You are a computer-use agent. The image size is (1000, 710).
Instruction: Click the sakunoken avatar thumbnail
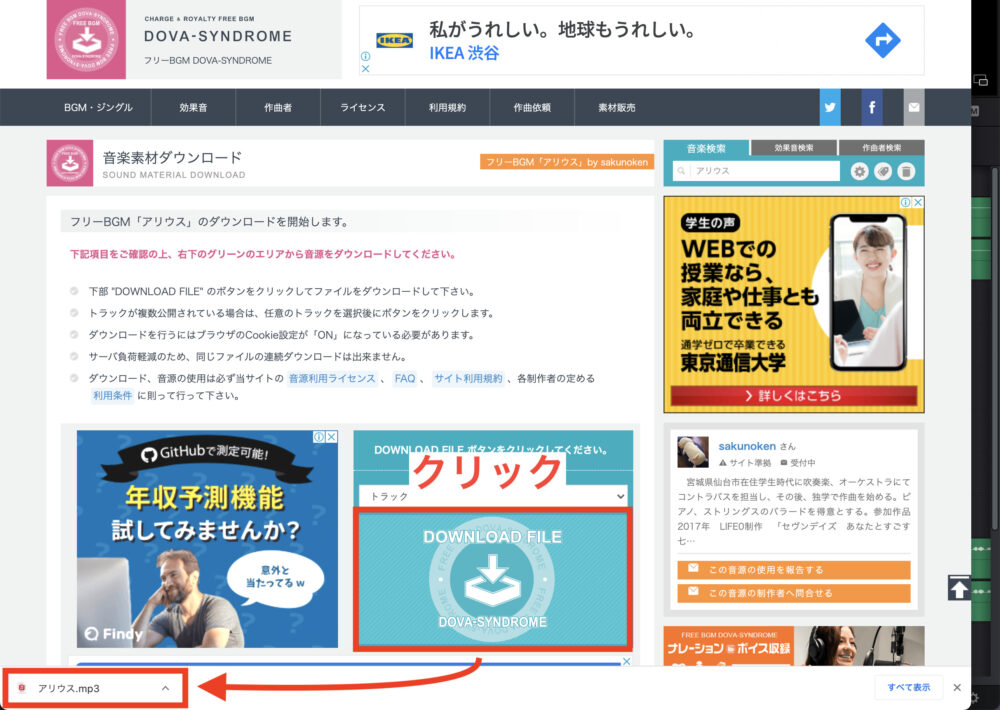[693, 452]
